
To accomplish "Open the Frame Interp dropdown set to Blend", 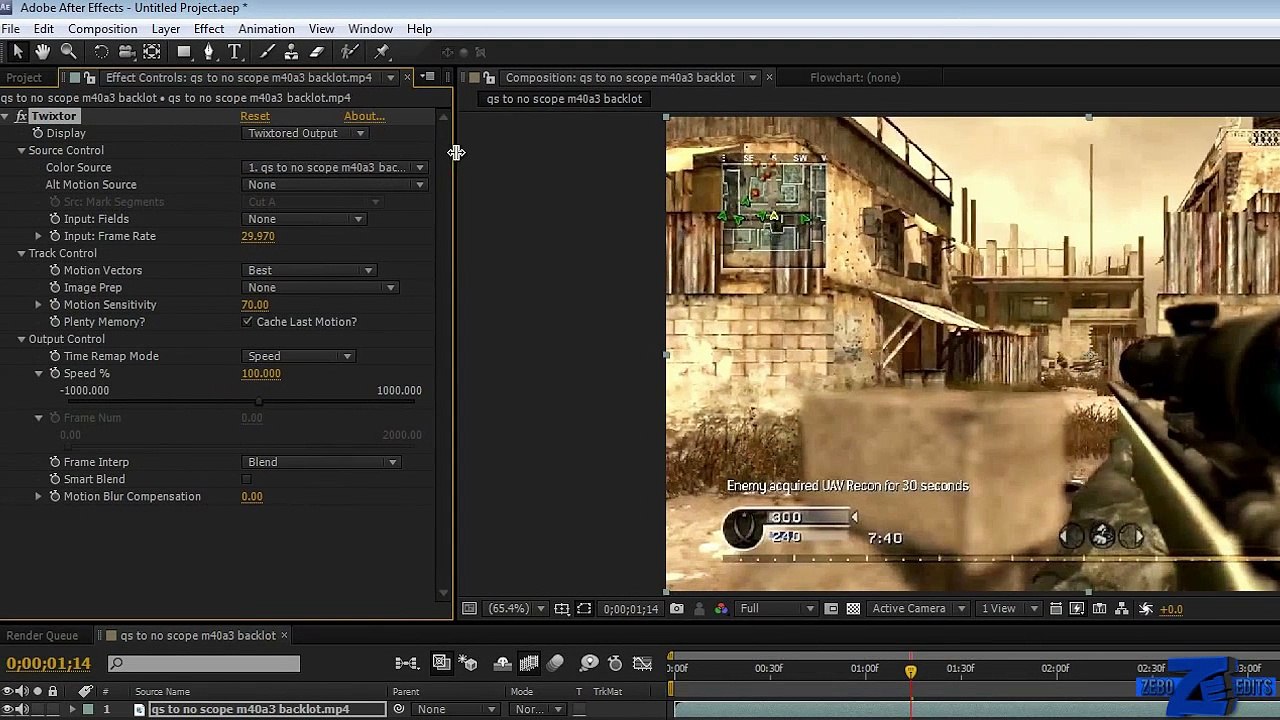I will (322, 463).
